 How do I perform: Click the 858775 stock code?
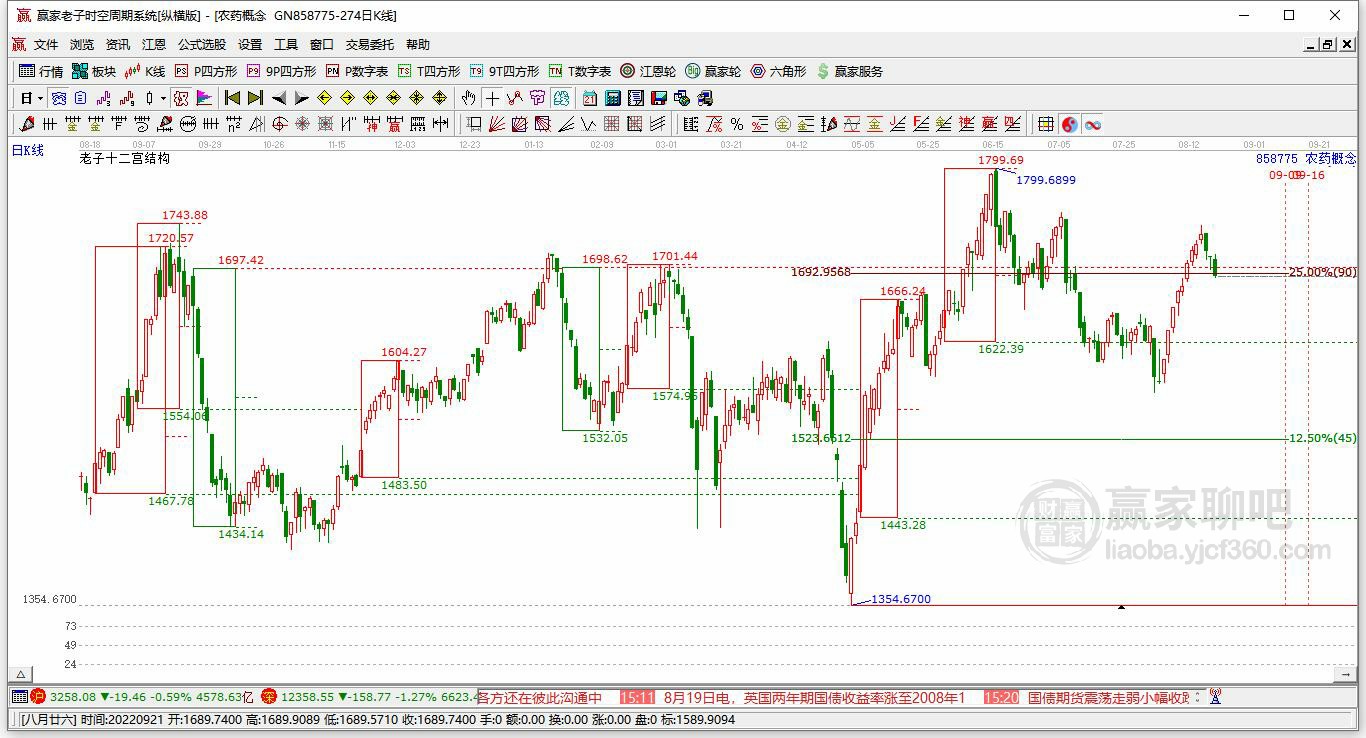coord(1277,158)
